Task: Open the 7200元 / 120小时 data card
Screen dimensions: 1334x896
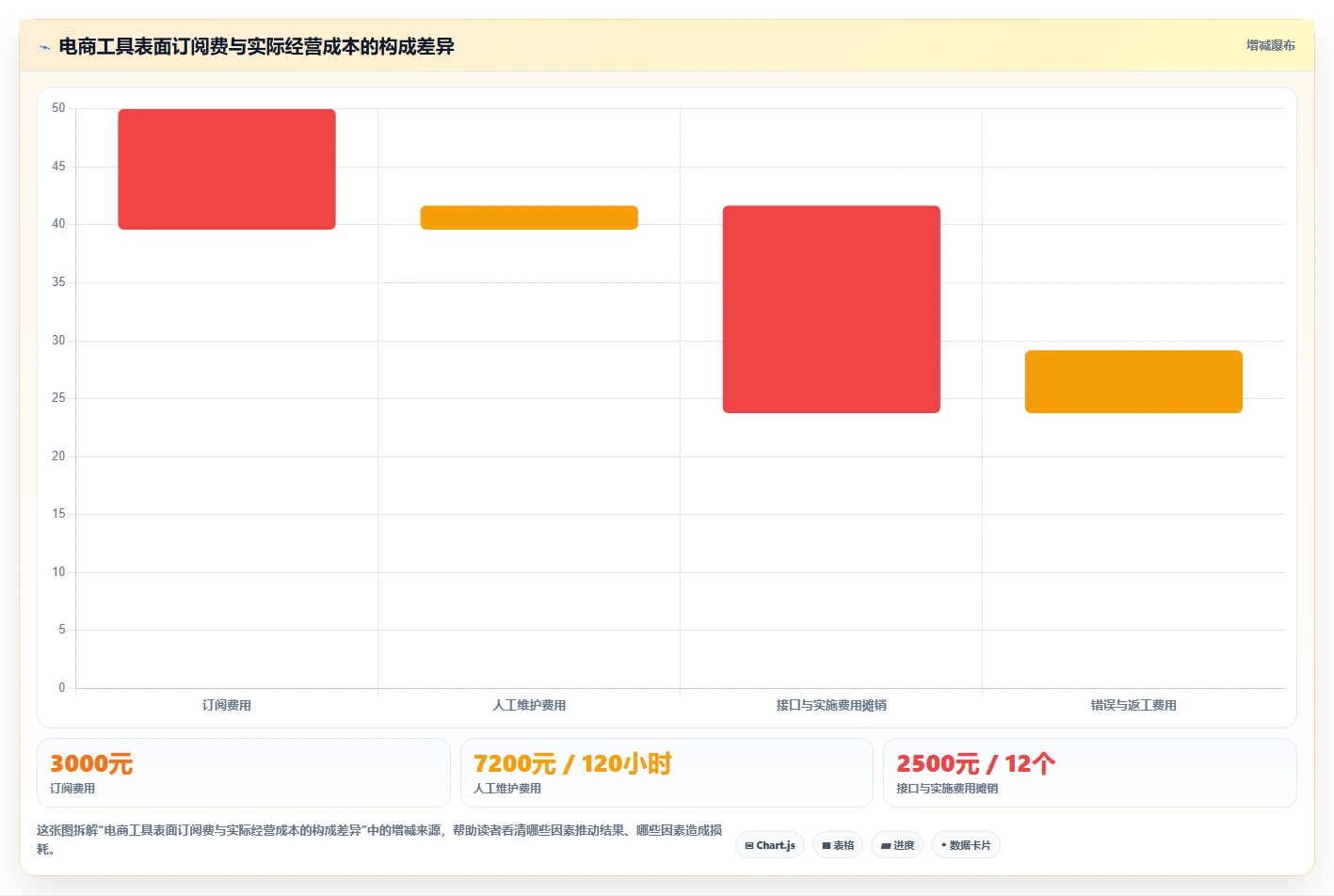Action: pos(667,773)
